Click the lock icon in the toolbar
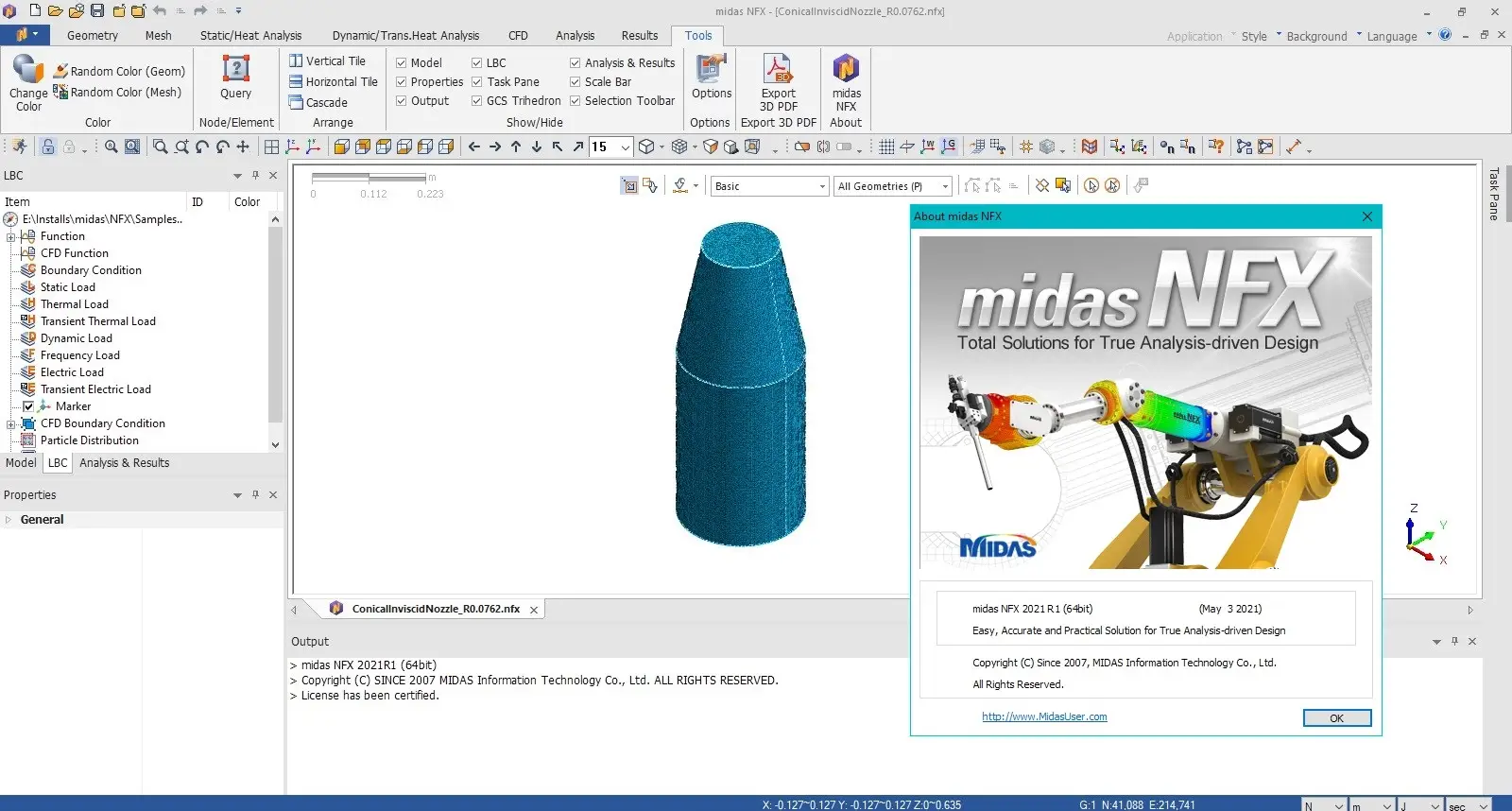The height and width of the screenshot is (811, 1512). pyautogui.click(x=47, y=147)
